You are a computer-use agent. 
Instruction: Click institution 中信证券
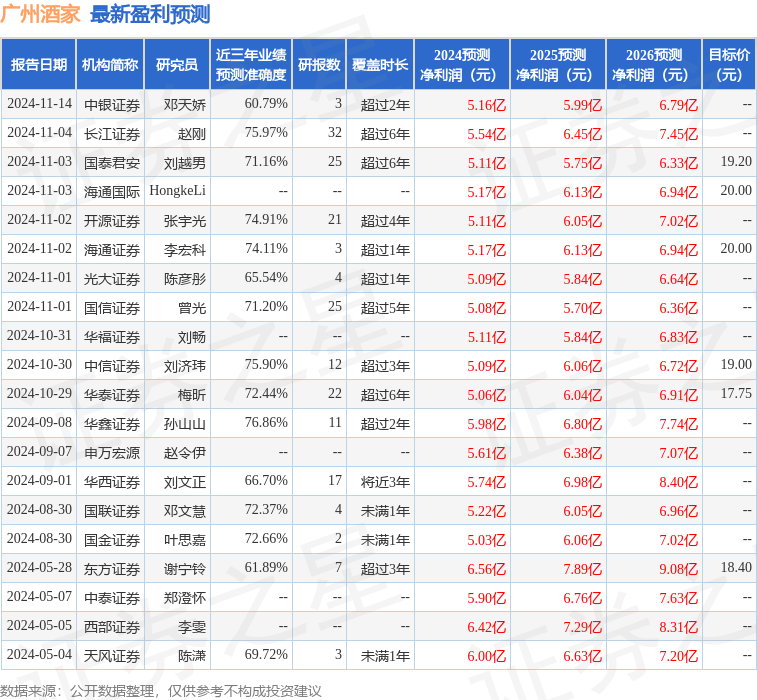pyautogui.click(x=112, y=365)
